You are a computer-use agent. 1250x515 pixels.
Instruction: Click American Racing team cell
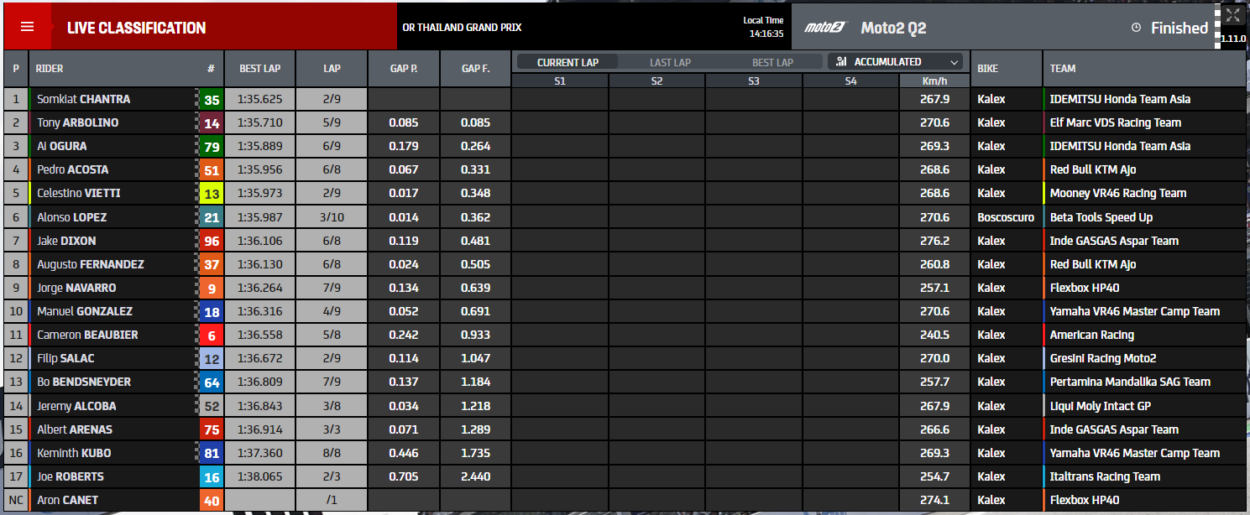(x=1092, y=335)
